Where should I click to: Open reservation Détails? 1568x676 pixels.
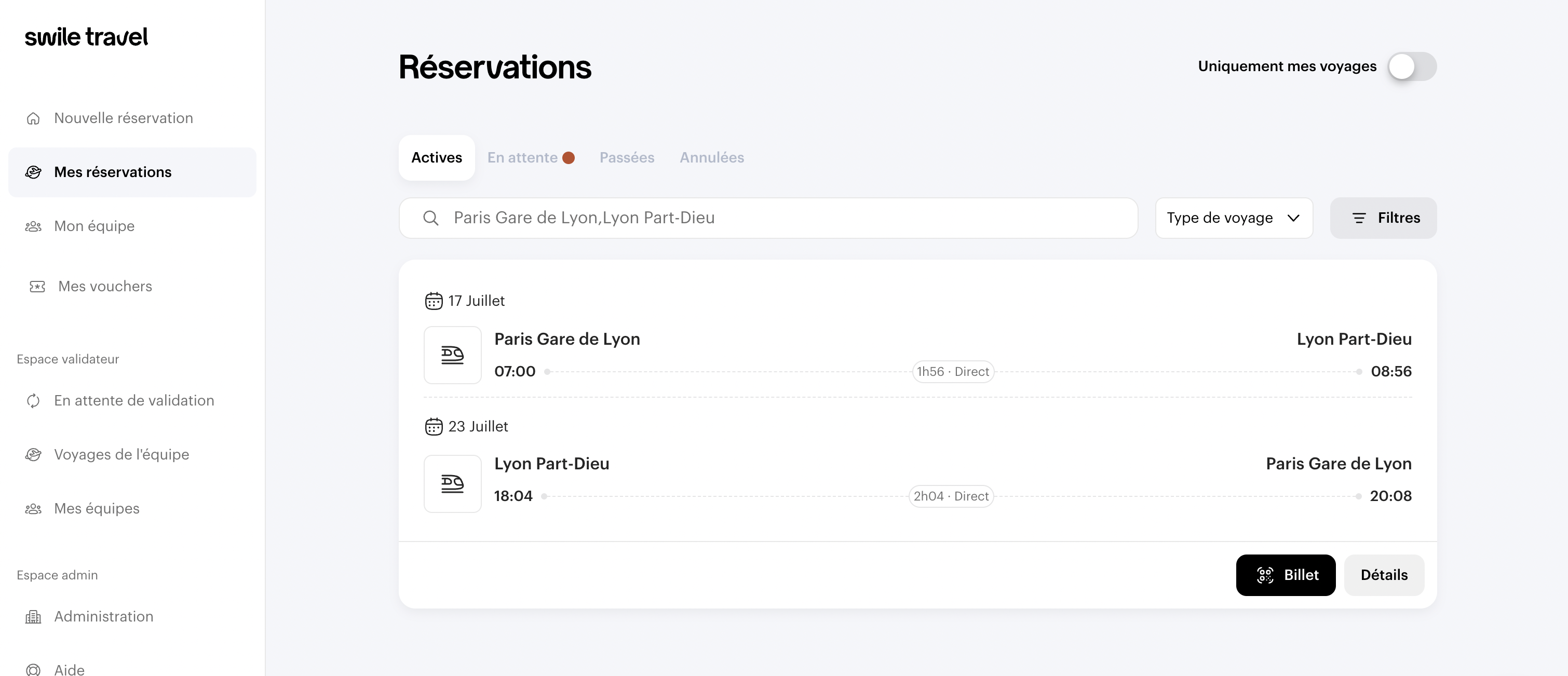click(1384, 575)
